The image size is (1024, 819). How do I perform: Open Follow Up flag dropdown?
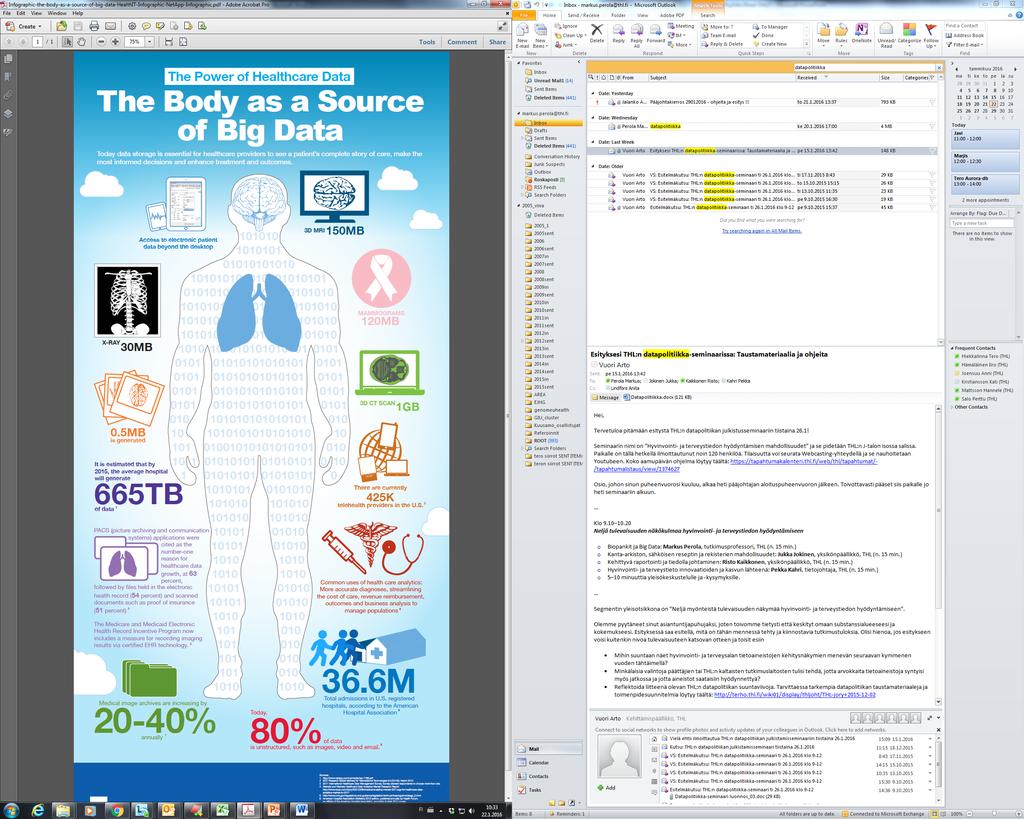pos(931,35)
